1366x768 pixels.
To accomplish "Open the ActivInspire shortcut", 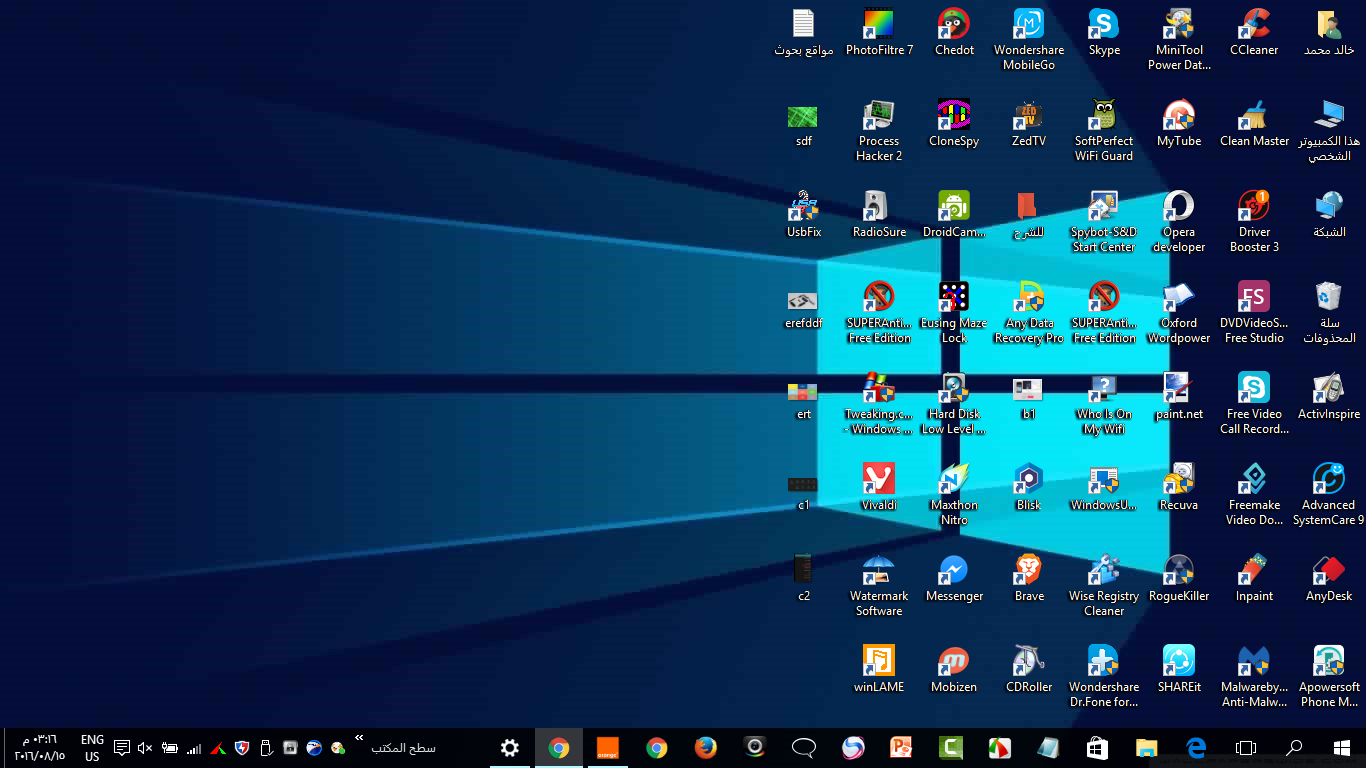I will (x=1329, y=397).
